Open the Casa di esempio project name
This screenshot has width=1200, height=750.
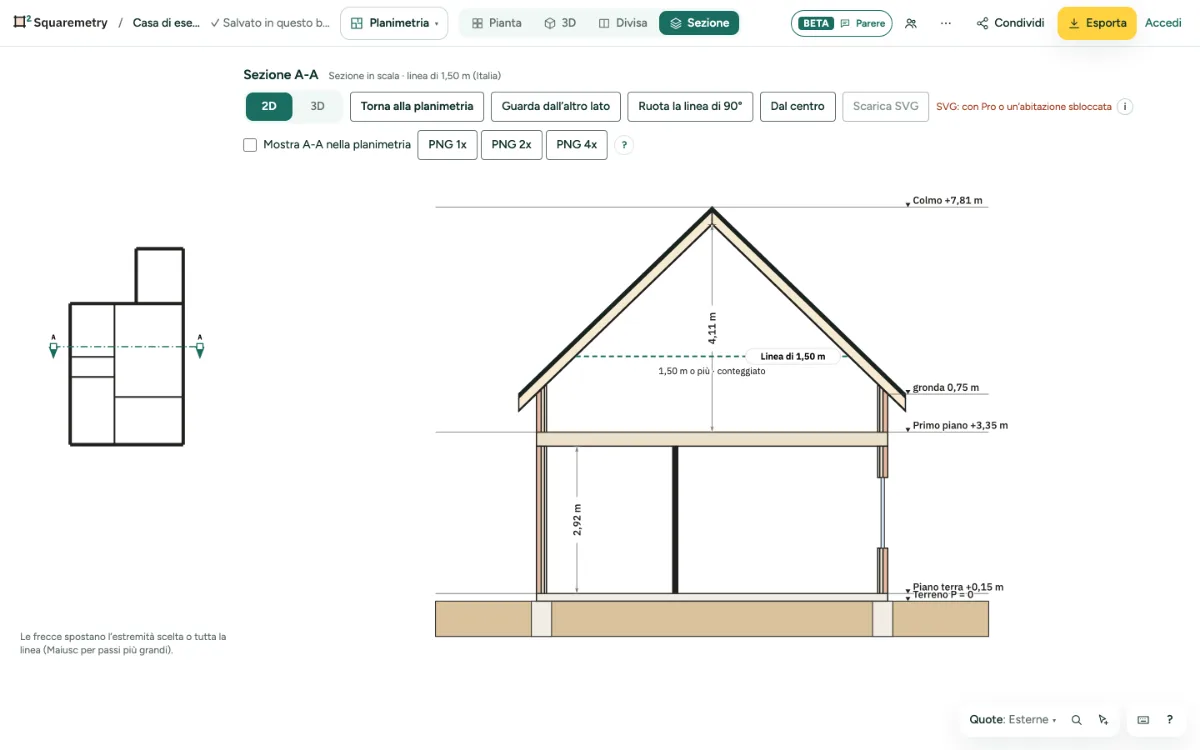(166, 23)
